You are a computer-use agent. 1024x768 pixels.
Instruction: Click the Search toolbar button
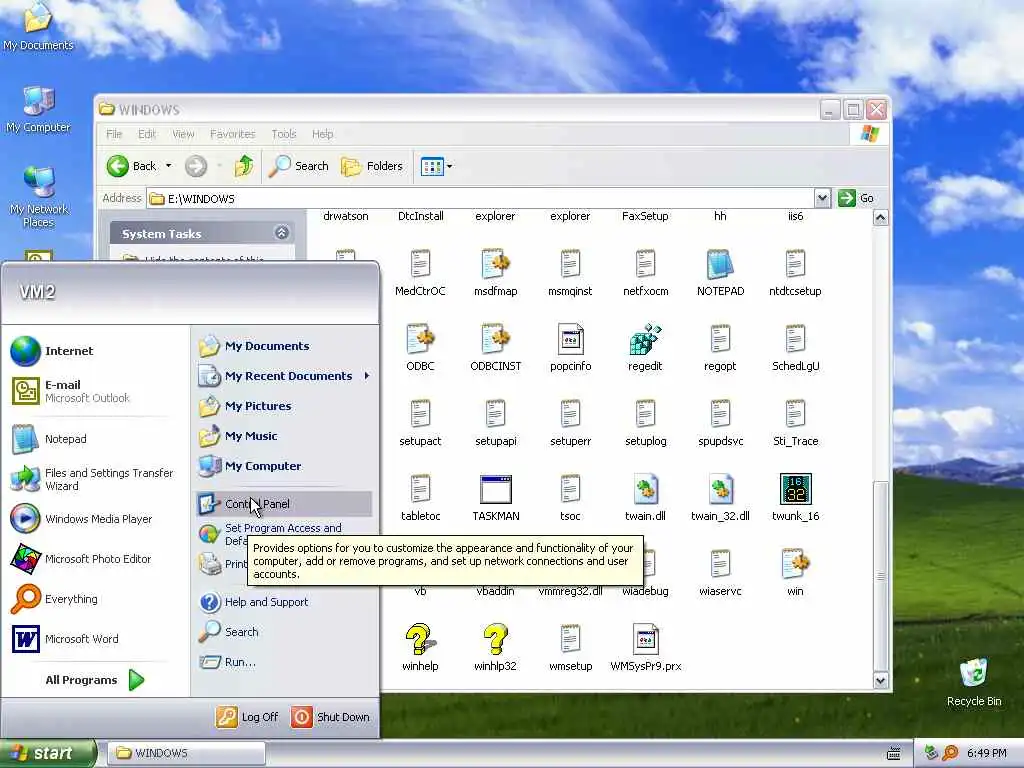point(298,166)
